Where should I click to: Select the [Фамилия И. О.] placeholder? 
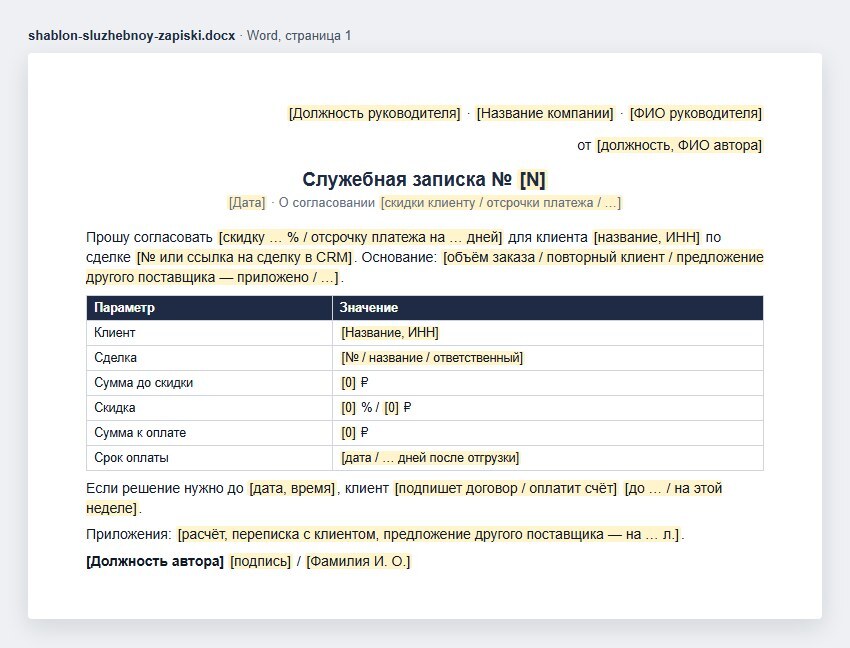click(x=358, y=561)
